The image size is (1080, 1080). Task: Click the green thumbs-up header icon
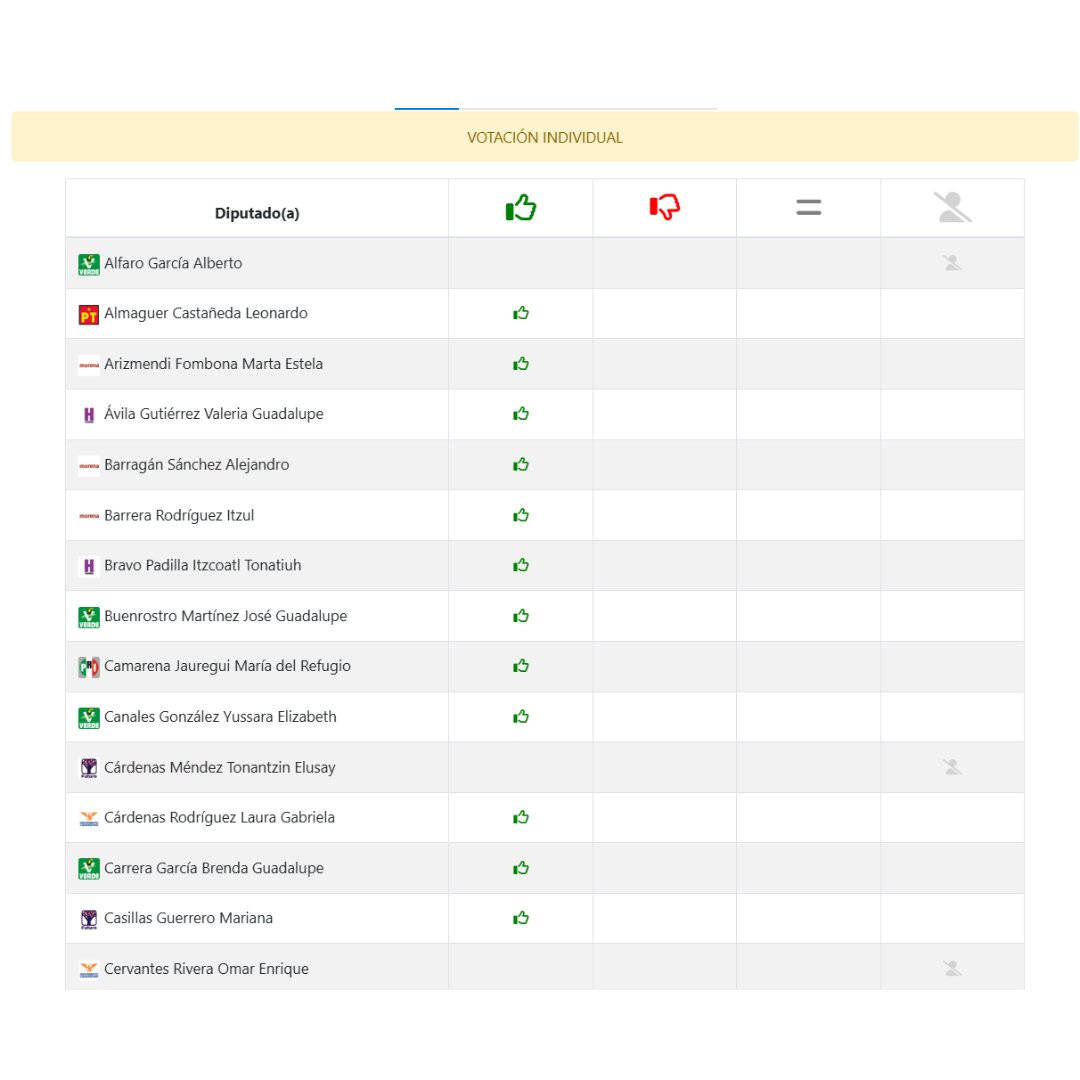(x=521, y=207)
